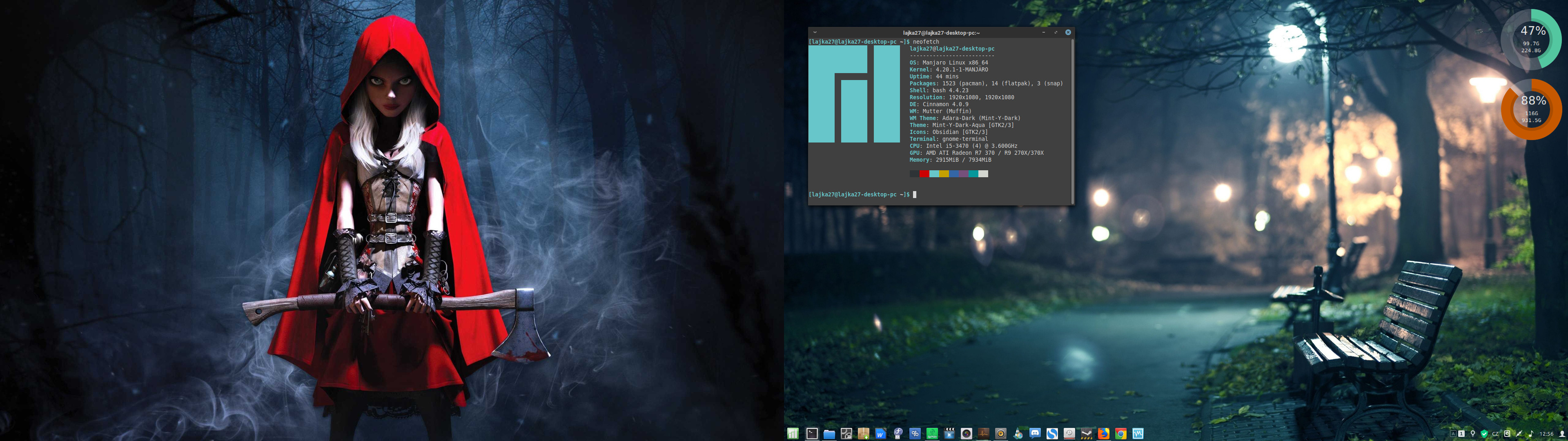Click the 'WM: Mutter (Muffin)' line
The width and height of the screenshot is (1568, 441).
coord(940,111)
